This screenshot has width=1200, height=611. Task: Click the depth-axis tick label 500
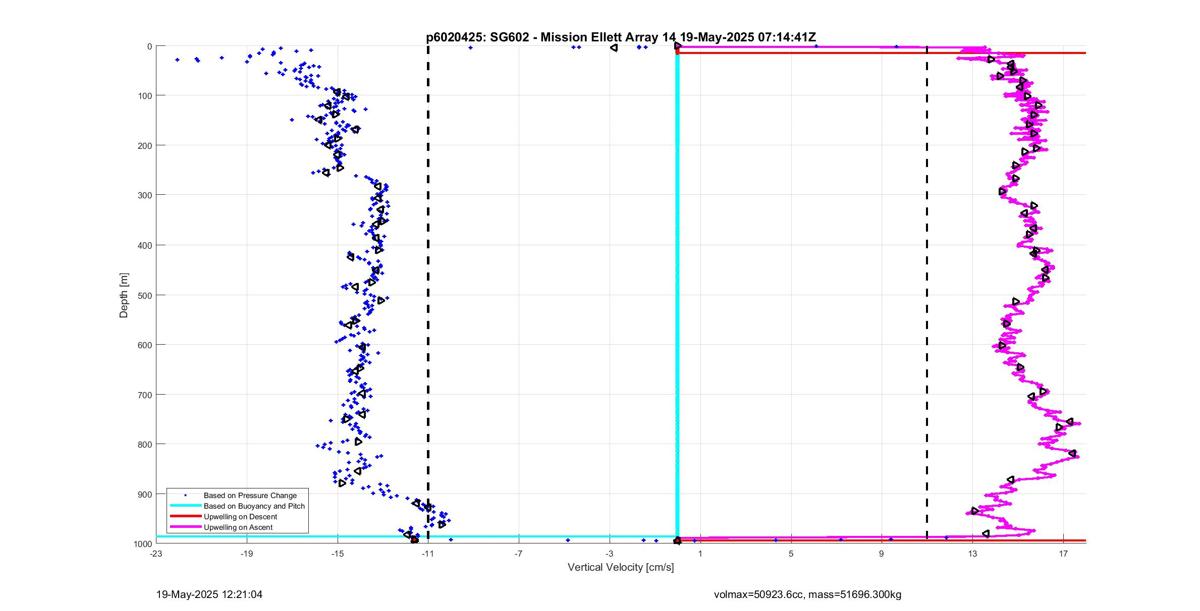pos(144,295)
